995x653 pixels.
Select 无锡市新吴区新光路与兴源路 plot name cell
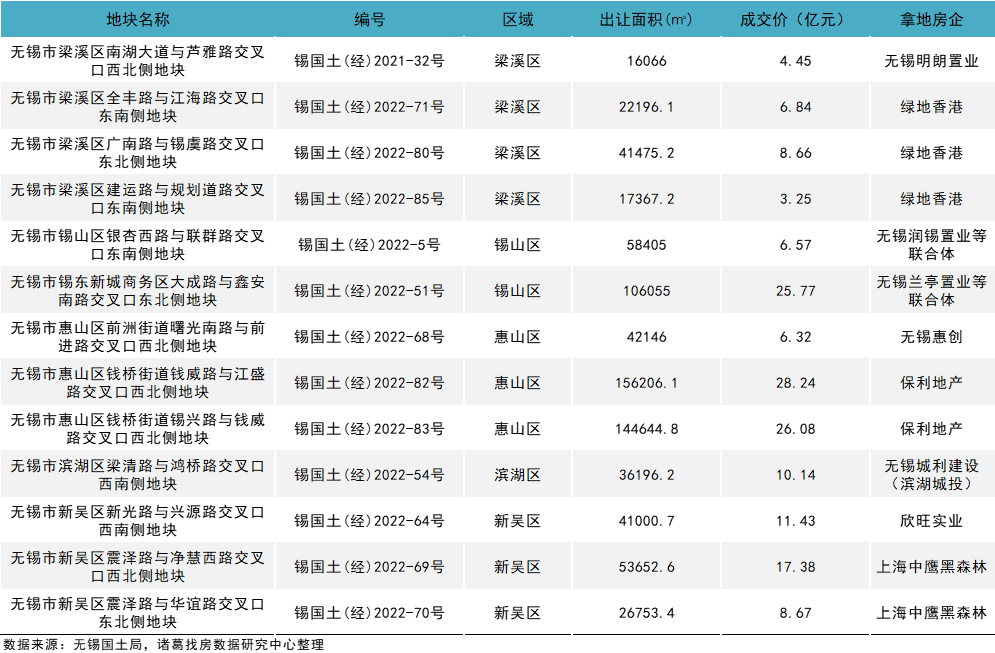click(138, 521)
